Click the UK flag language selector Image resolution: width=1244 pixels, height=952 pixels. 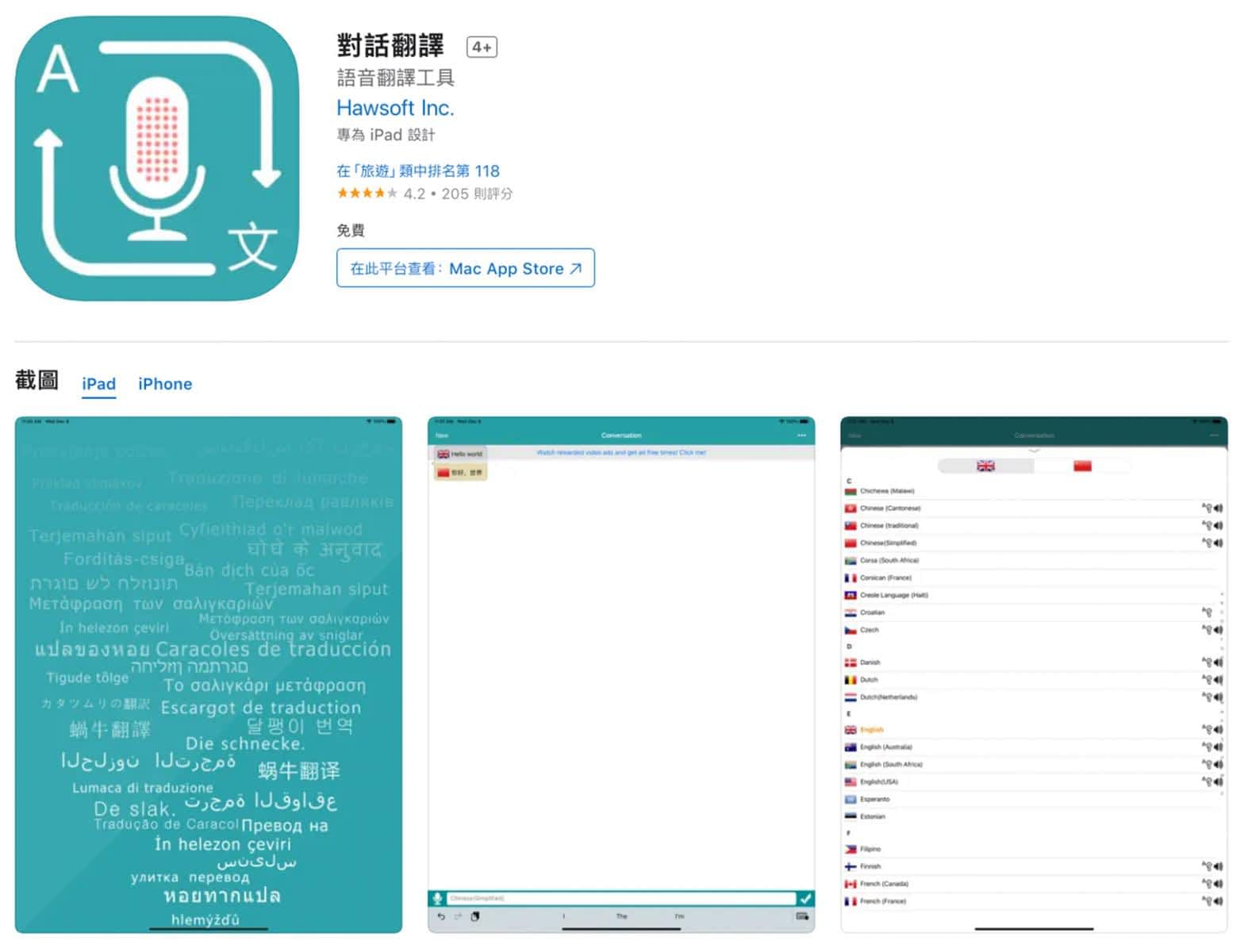[x=985, y=466]
